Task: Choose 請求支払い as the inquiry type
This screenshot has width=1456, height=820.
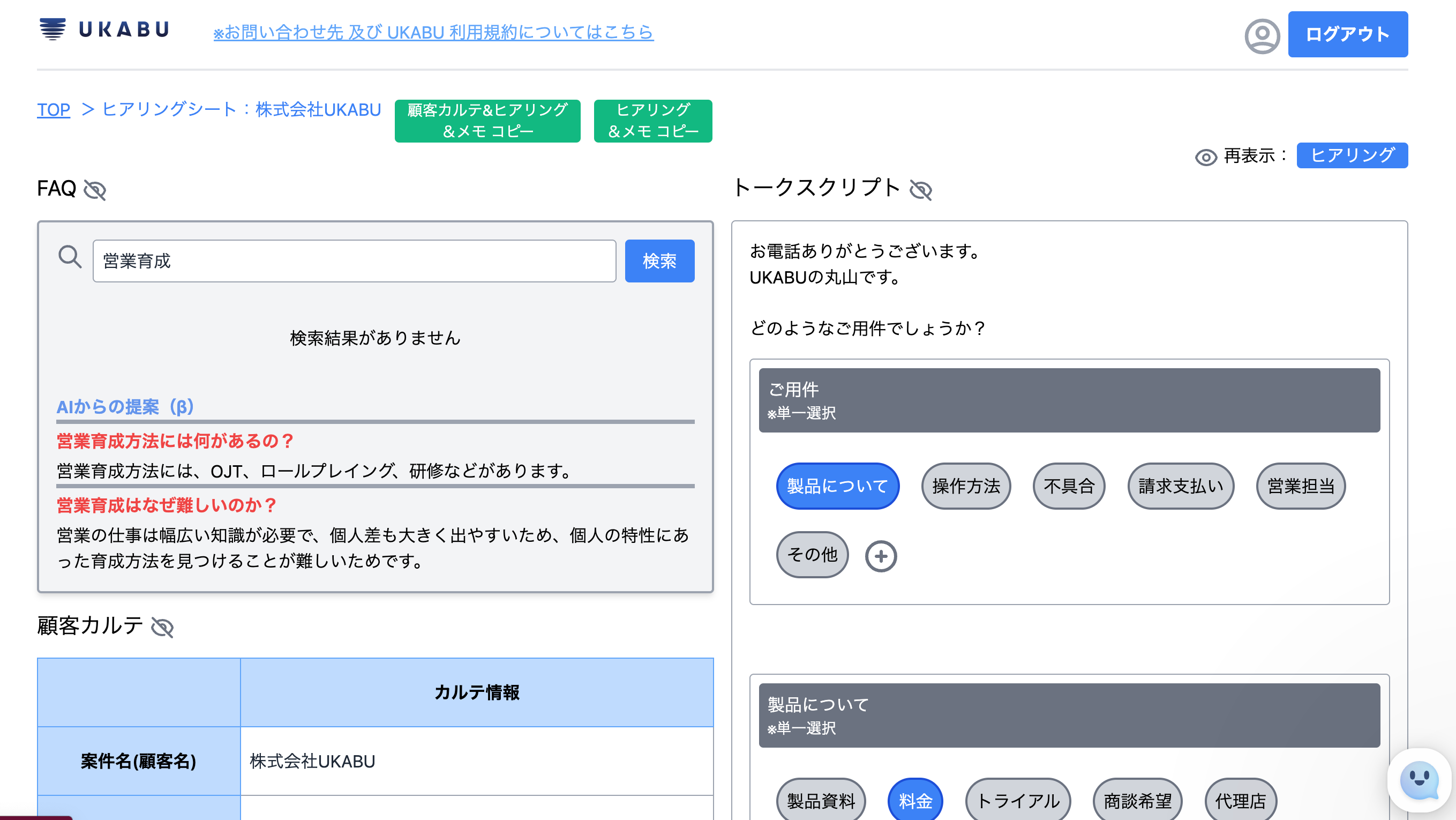Action: tap(1180, 486)
